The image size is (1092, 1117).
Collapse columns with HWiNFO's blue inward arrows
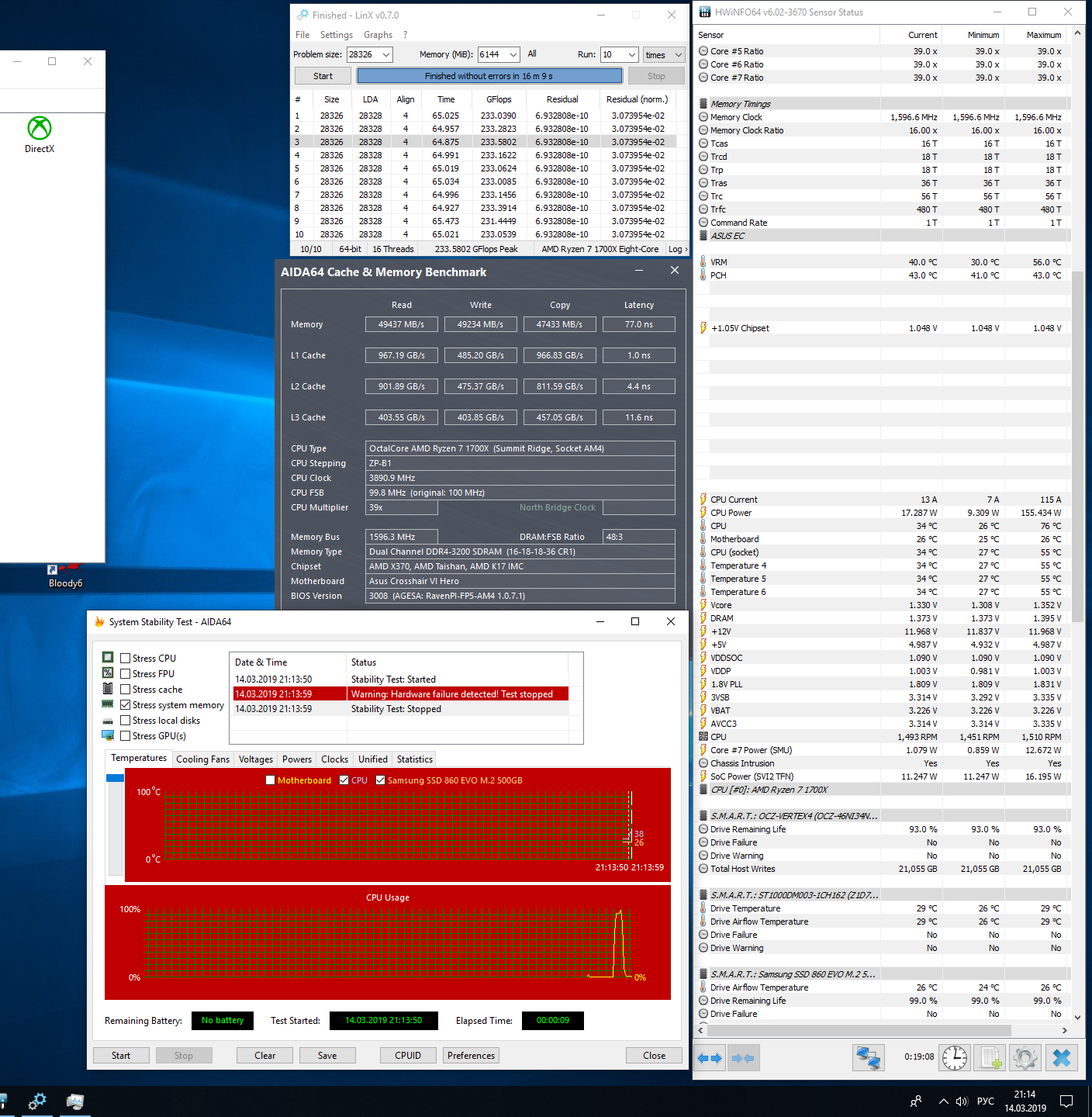click(x=743, y=1058)
